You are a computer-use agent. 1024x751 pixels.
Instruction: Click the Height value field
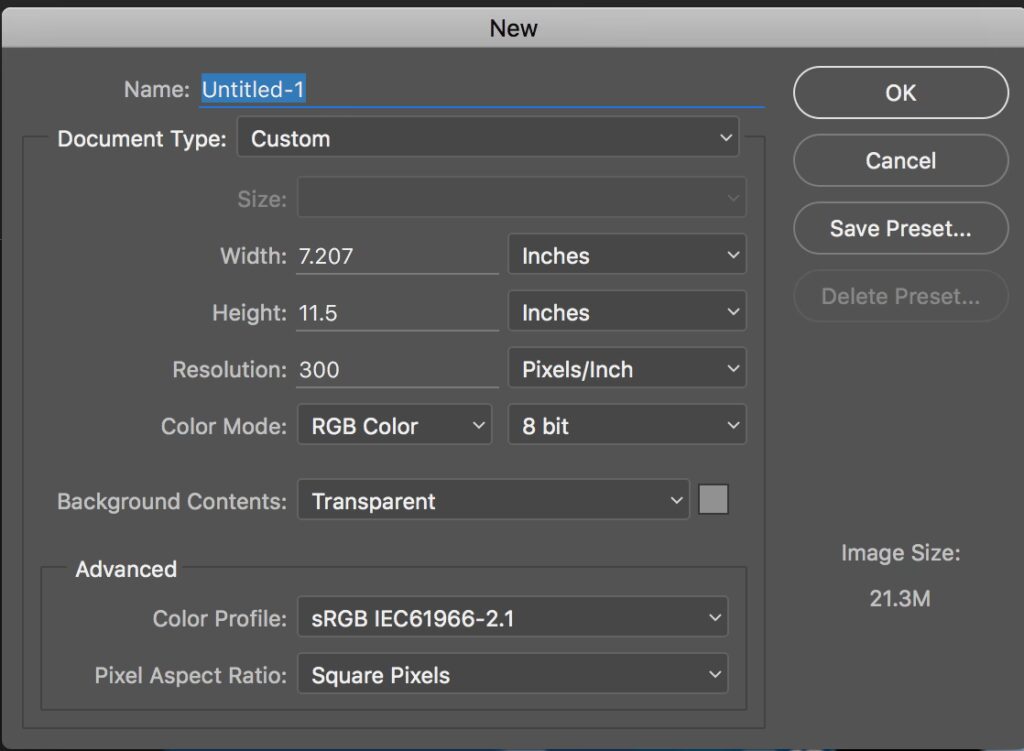397,313
